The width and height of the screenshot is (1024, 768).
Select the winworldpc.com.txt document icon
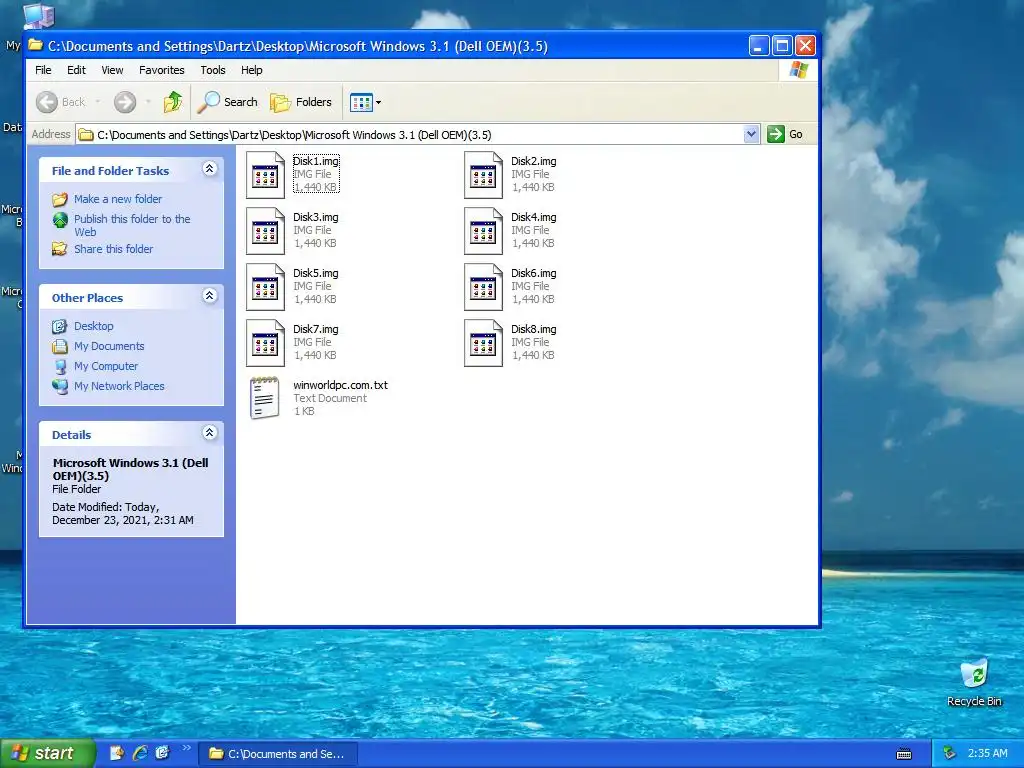[264, 398]
